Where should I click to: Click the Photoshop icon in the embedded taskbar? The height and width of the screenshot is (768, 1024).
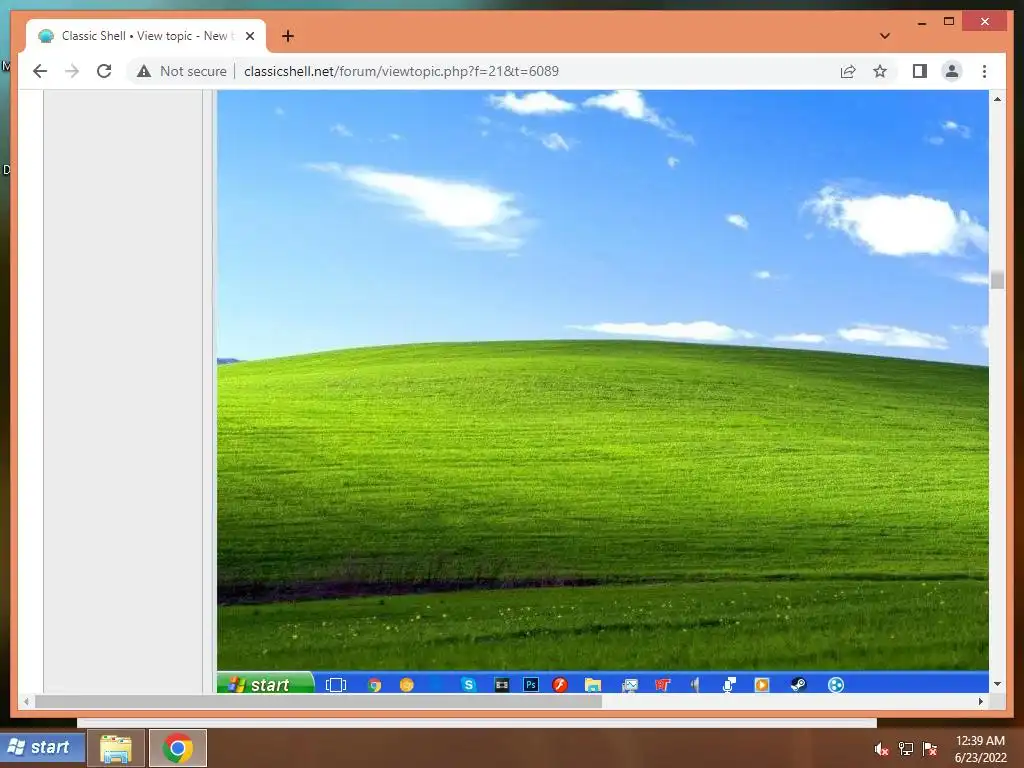pos(531,684)
